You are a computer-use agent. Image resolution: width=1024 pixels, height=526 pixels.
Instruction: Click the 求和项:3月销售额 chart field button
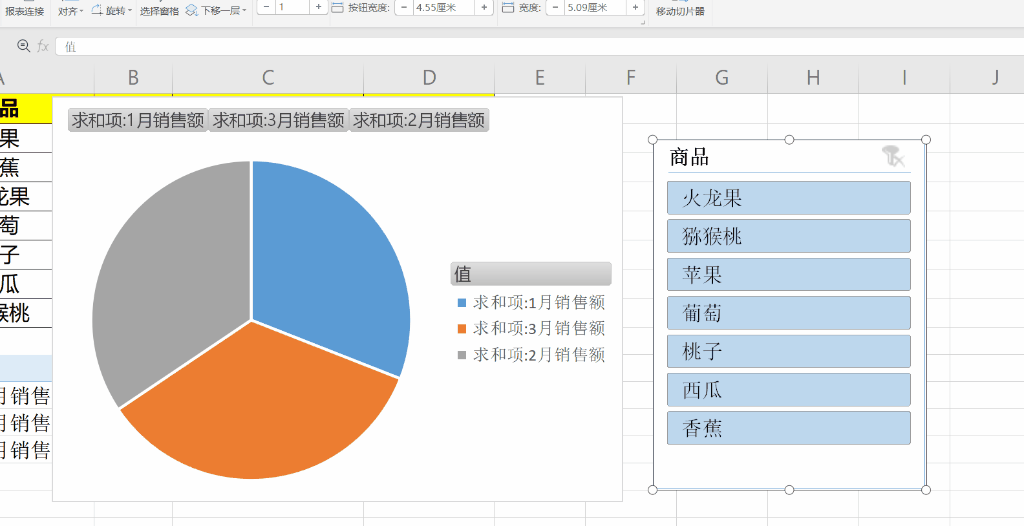pyautogui.click(x=279, y=120)
